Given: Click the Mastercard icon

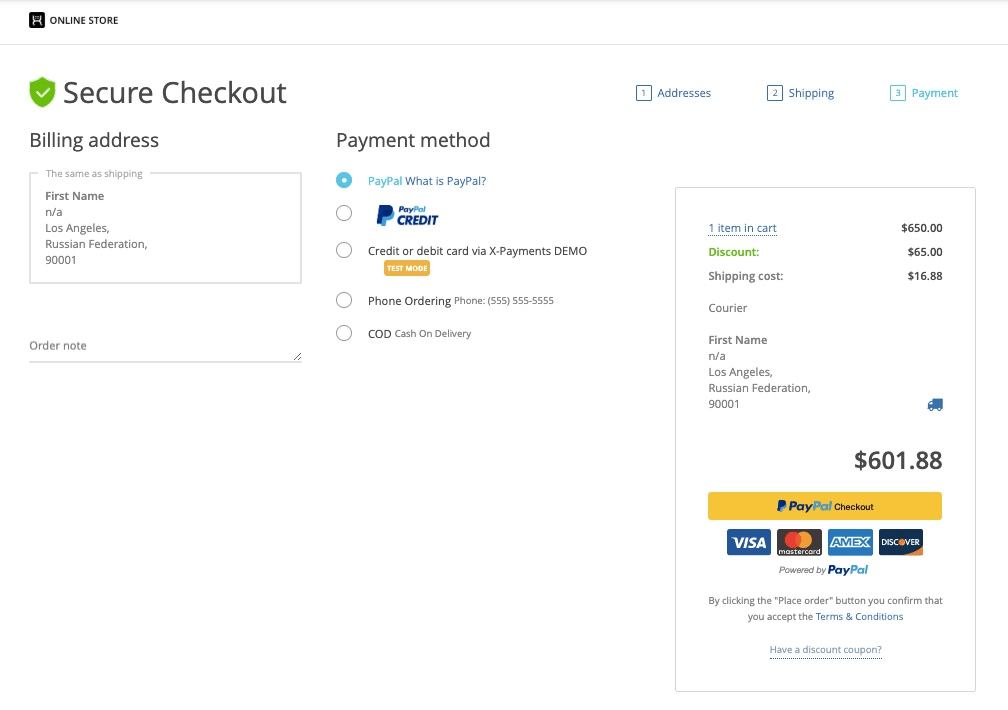Looking at the screenshot, I should click(799, 541).
